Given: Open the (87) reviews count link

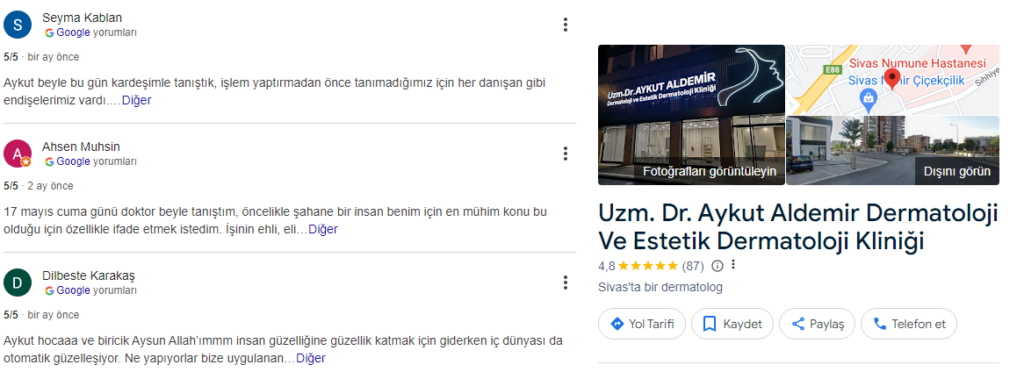Looking at the screenshot, I should [x=693, y=266].
